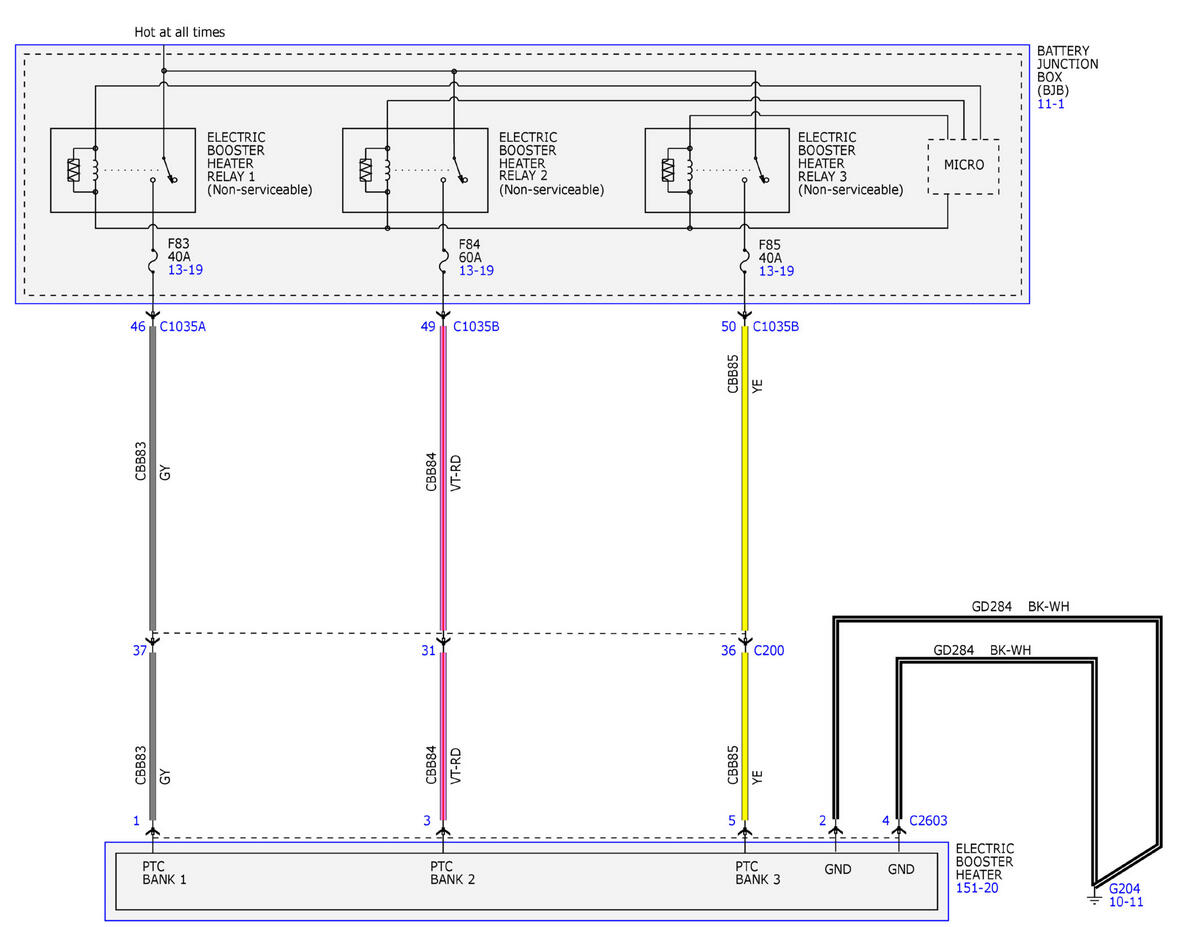Select pin 4 of connector C2603
Image resolution: width=1200 pixels, height=927 pixels.
coord(886,821)
